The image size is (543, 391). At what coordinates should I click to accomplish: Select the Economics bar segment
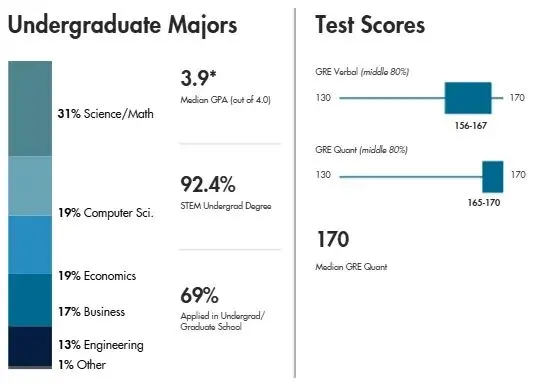30,245
